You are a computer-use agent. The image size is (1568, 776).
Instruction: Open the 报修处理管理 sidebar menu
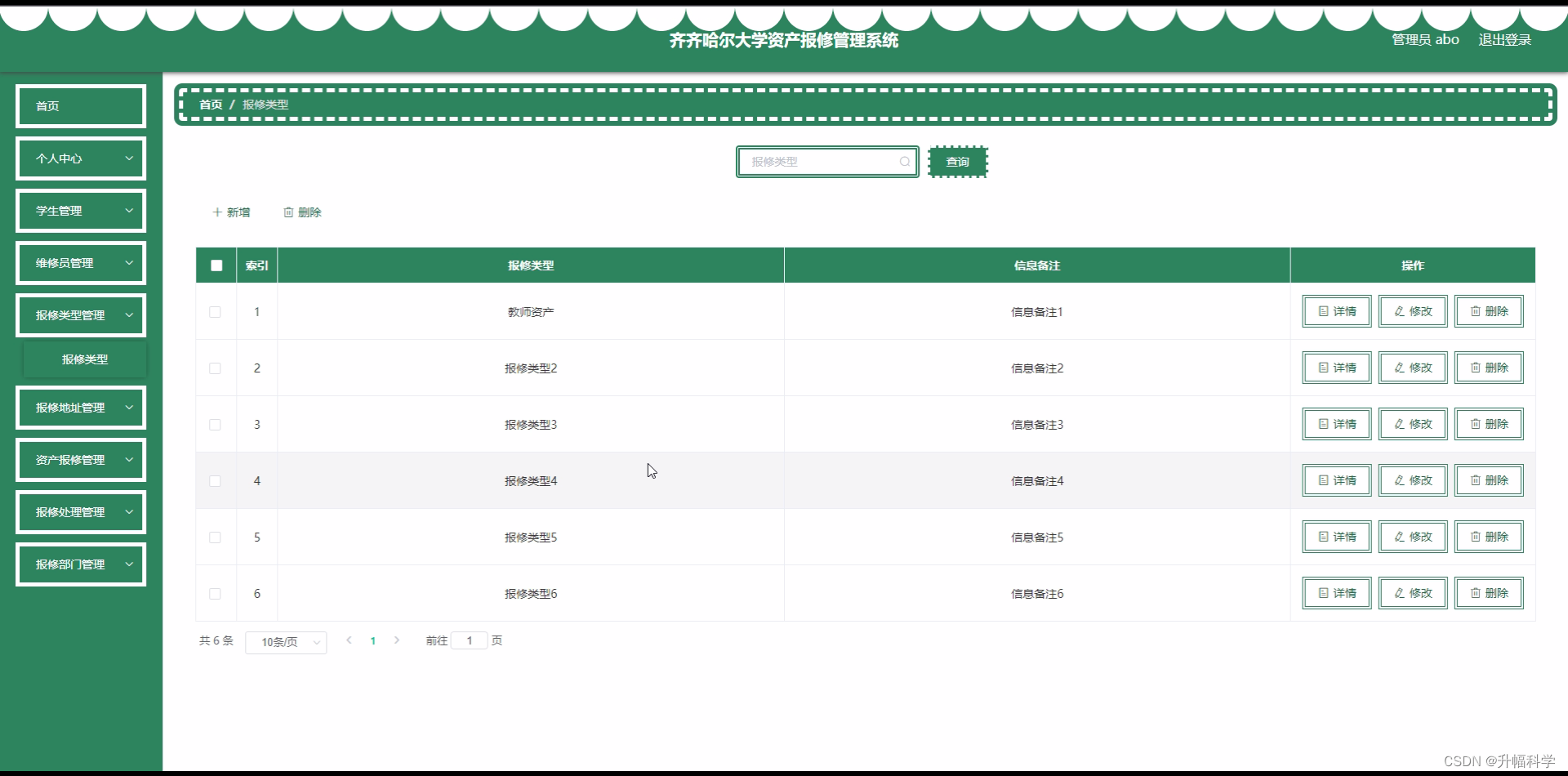point(80,511)
